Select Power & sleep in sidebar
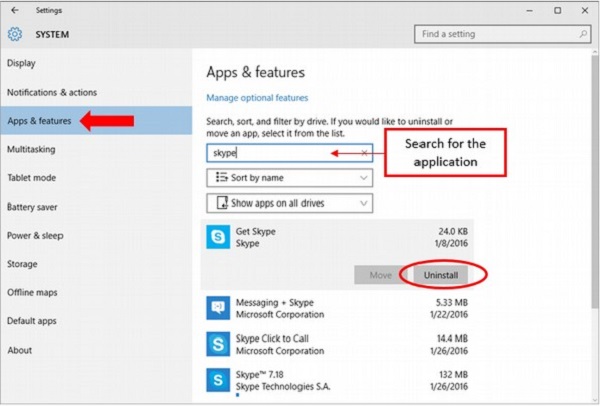Image resolution: width=600 pixels, height=406 pixels. 36,237
